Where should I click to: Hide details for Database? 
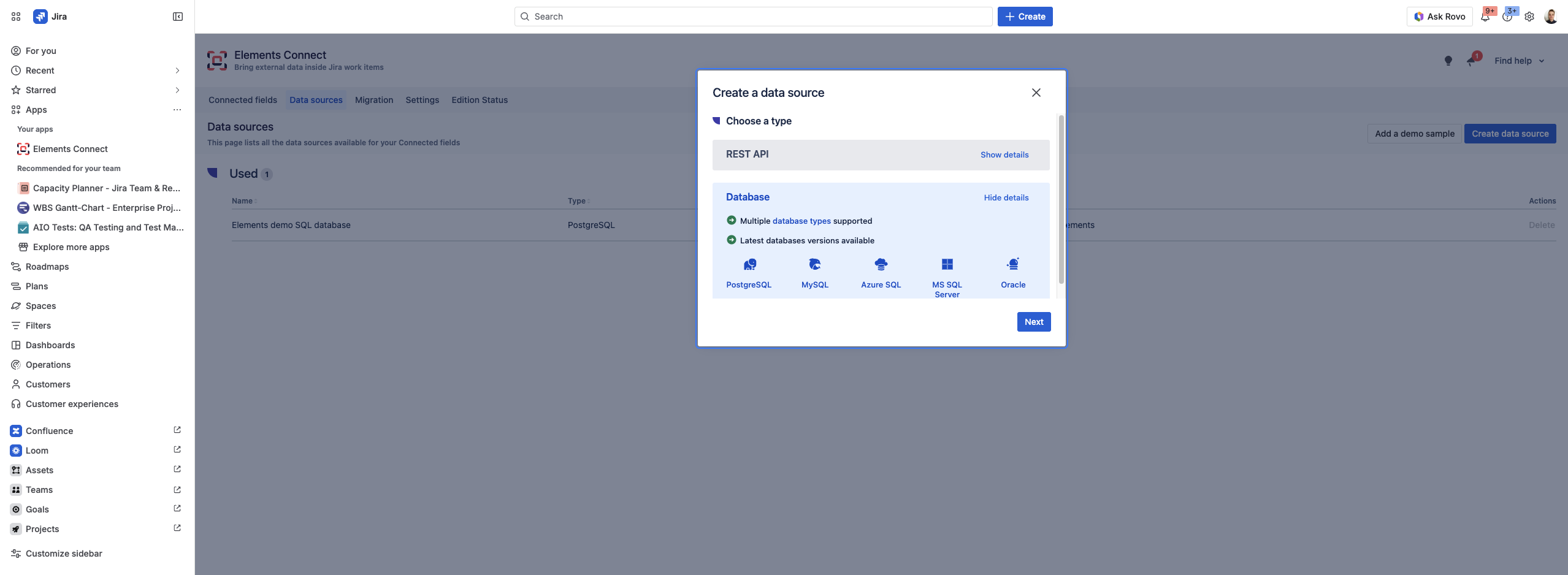click(1006, 198)
